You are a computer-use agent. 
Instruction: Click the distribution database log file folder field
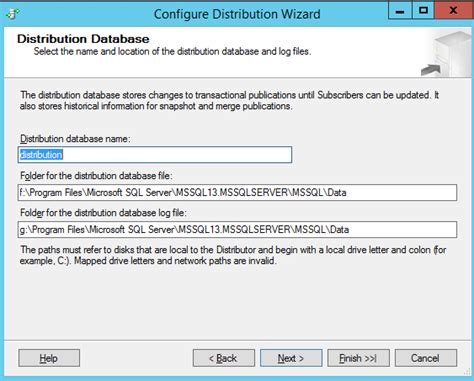click(237, 230)
